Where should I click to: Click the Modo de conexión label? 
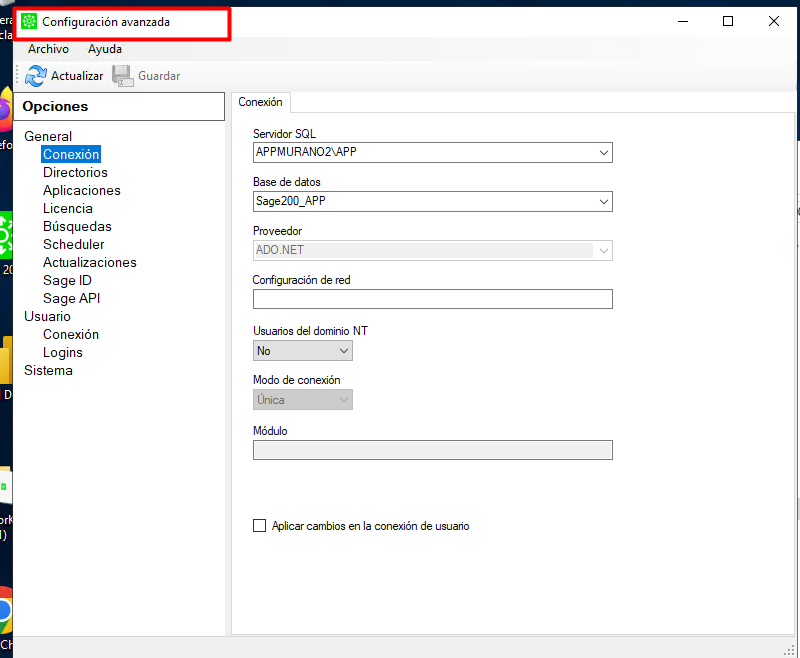296,380
